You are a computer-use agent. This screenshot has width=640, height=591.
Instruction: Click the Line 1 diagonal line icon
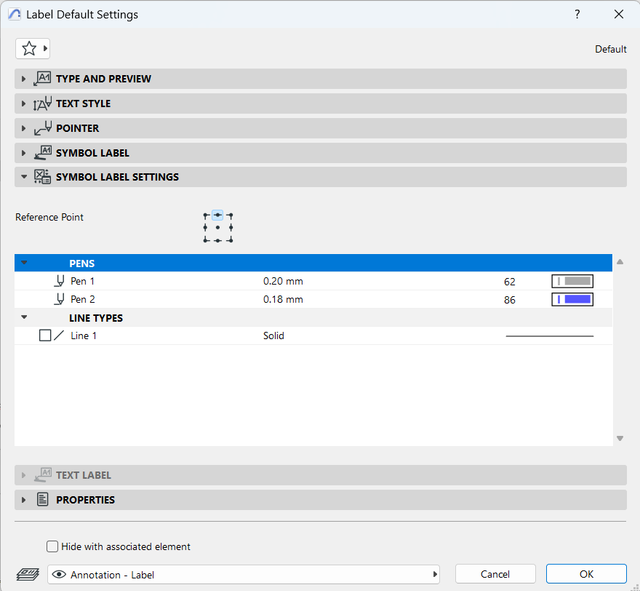coord(59,335)
